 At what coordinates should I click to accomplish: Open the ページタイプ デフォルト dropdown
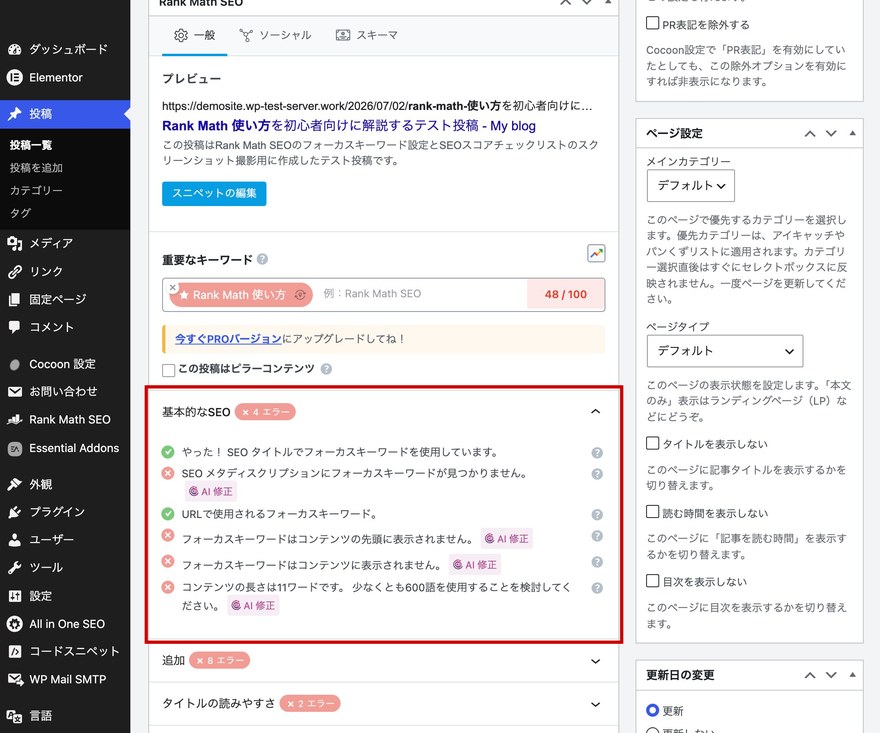coord(725,351)
